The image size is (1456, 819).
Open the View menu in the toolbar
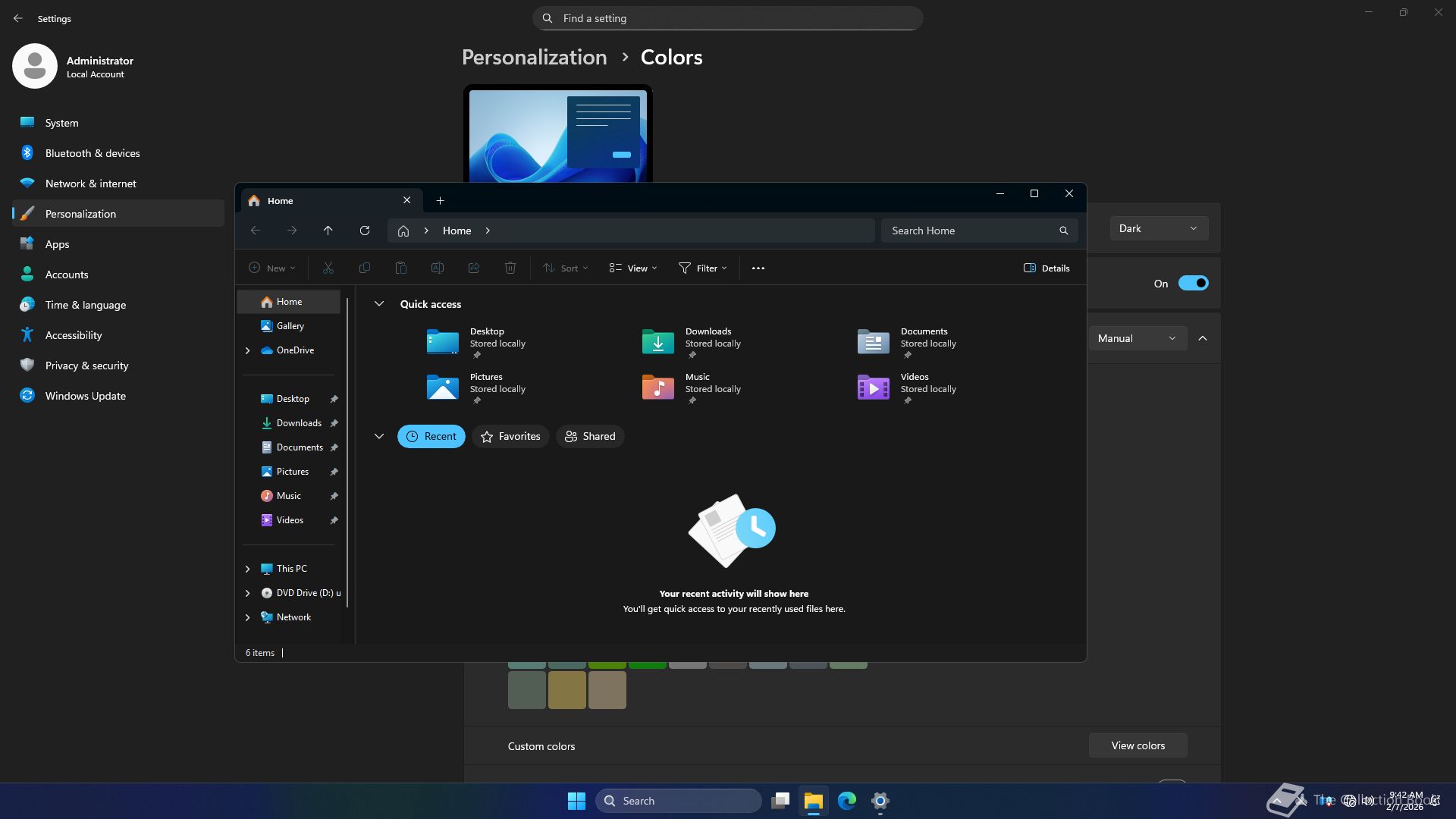tap(633, 268)
